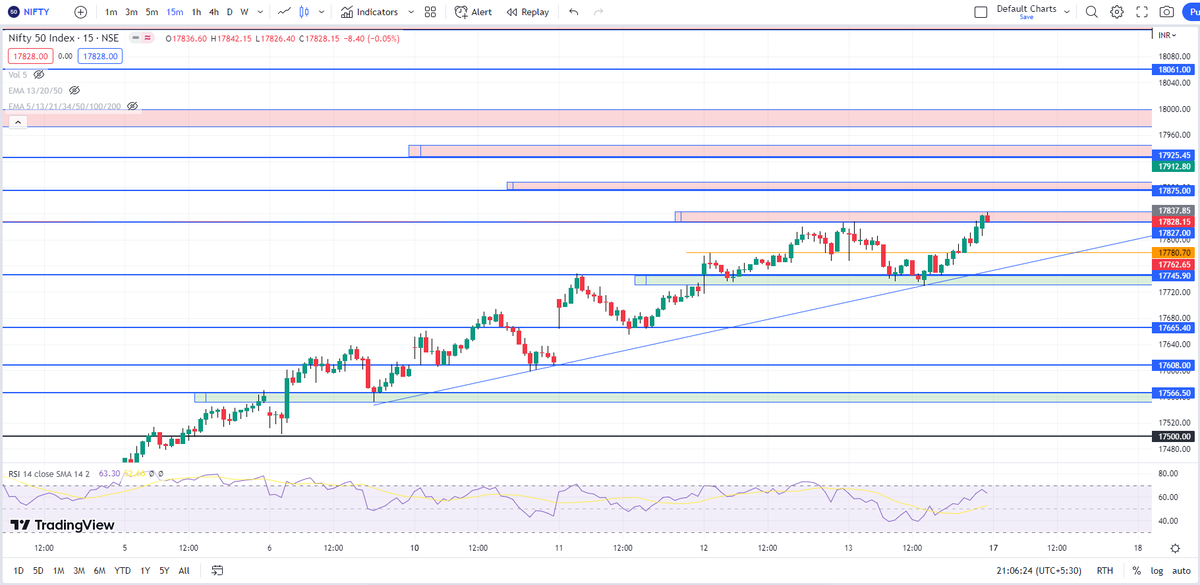This screenshot has height=585, width=1200.
Task: Switch to 3m interval
Action: 131,12
